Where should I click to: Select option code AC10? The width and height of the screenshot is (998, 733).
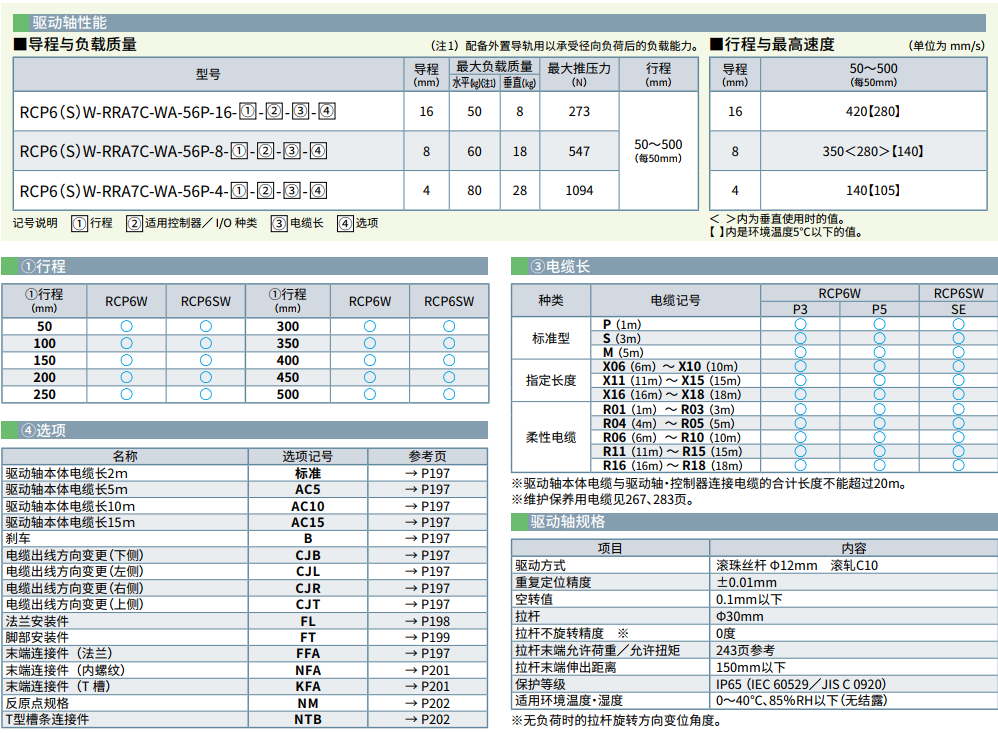pos(307,506)
